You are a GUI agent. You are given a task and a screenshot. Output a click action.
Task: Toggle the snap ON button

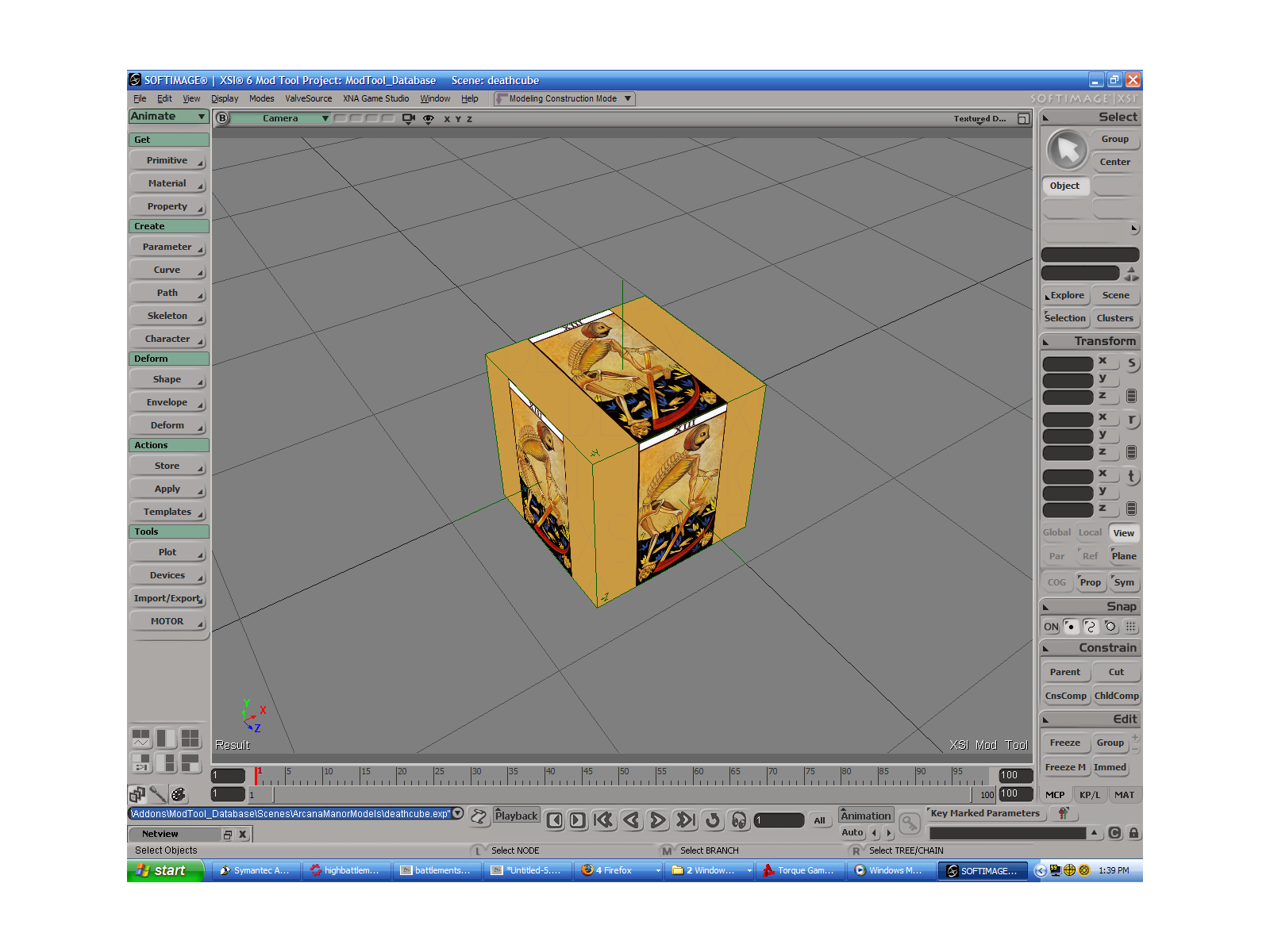click(x=1051, y=627)
